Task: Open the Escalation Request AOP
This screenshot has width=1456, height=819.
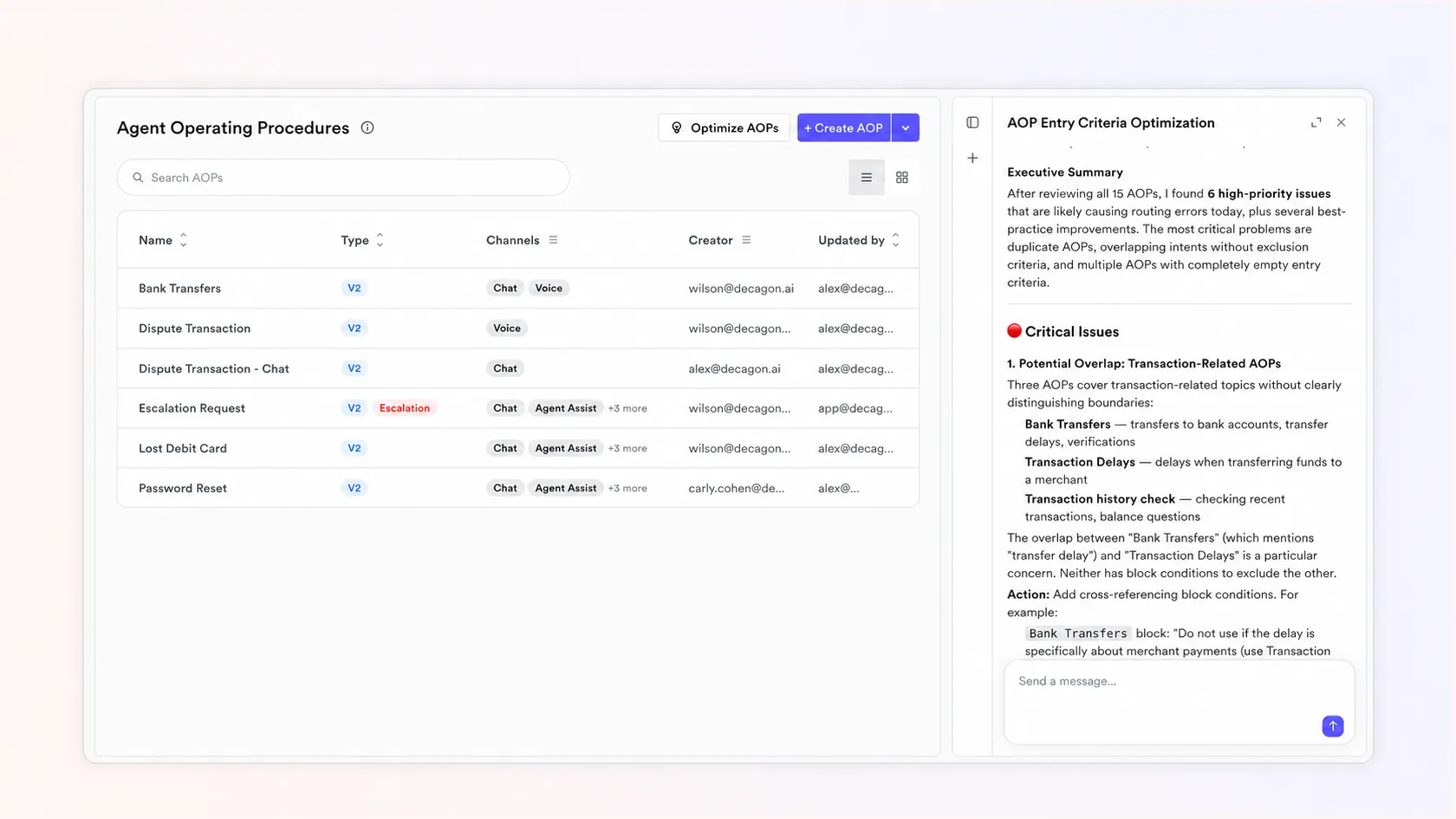Action: coord(518,408)
